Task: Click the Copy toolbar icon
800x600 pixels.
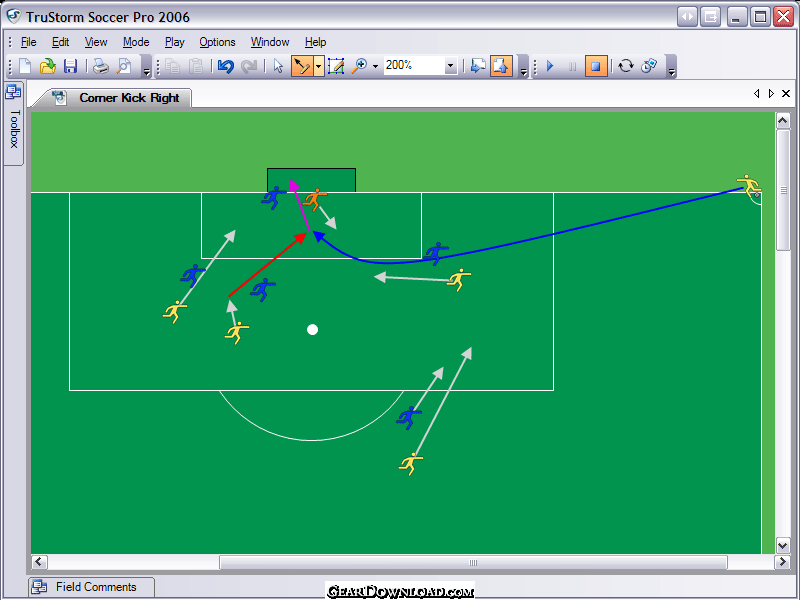Action: click(172, 66)
